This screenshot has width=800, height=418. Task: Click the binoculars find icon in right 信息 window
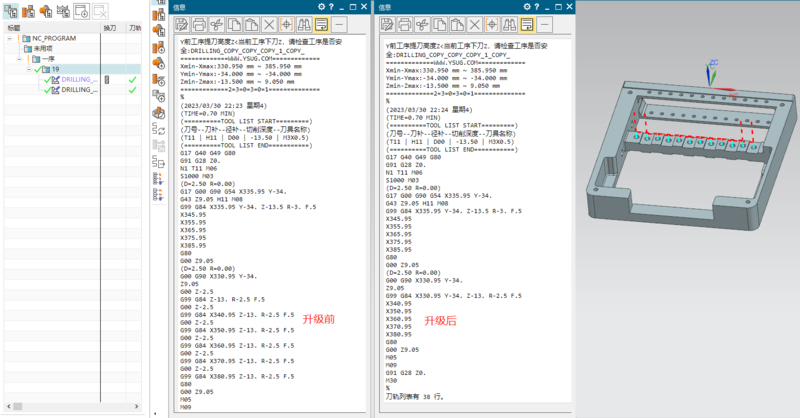point(510,23)
